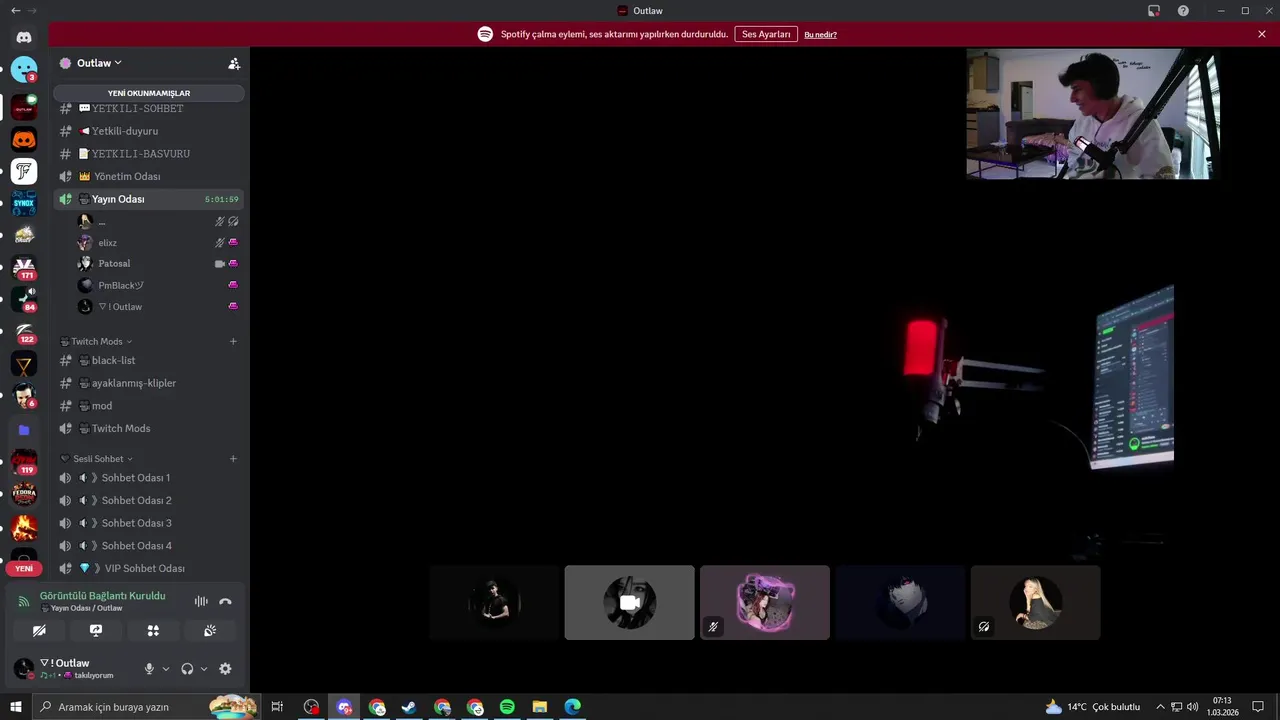The image size is (1280, 720).
Task: Toggle camera on or off in voice panel
Action: (39, 630)
